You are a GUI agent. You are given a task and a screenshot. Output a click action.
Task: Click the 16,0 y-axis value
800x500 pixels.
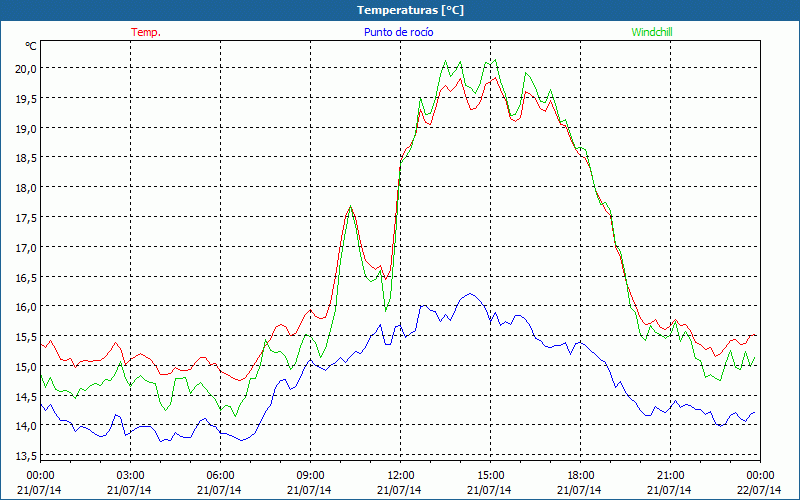pos(27,307)
